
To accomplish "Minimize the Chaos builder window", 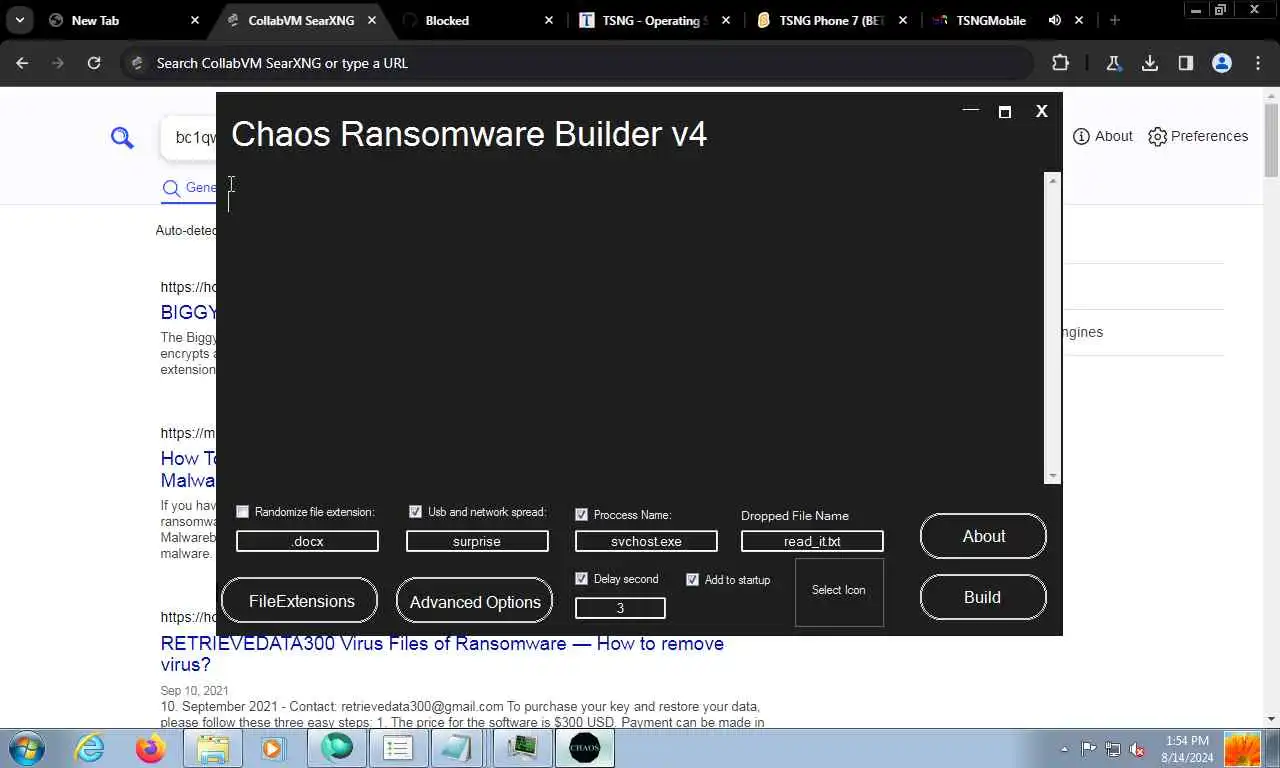I will pyautogui.click(x=970, y=111).
